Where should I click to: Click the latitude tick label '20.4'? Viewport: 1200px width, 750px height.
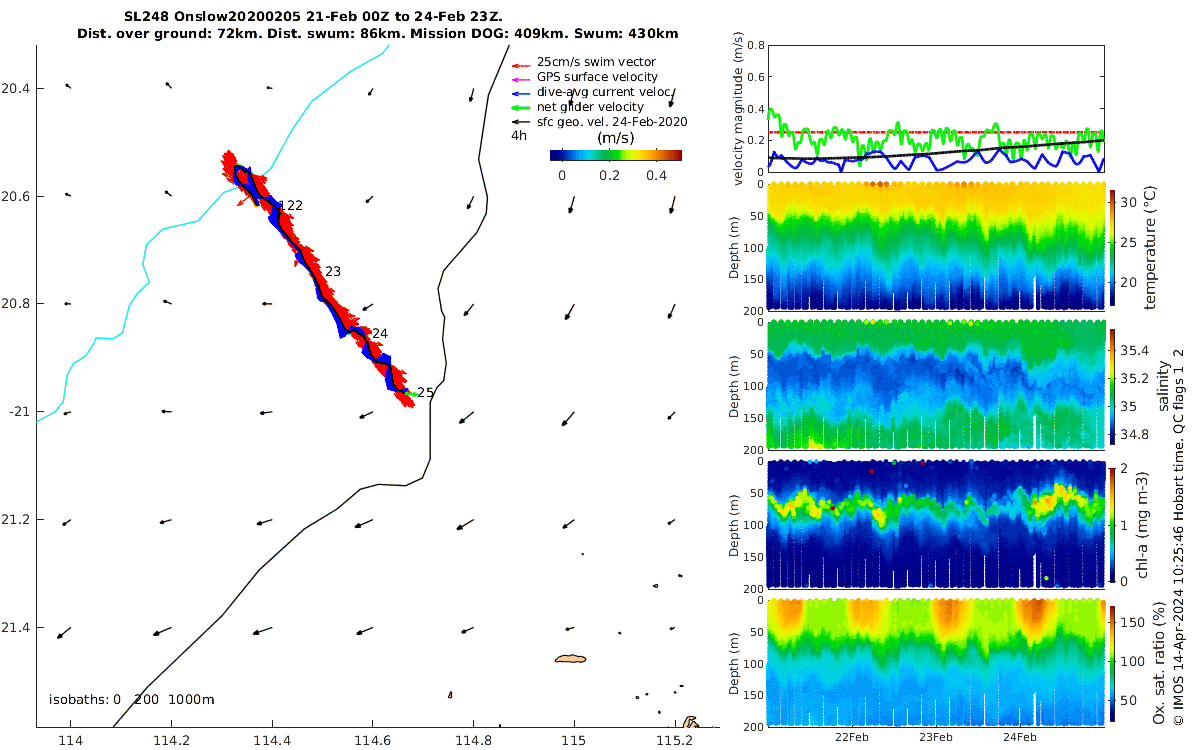pos(15,89)
